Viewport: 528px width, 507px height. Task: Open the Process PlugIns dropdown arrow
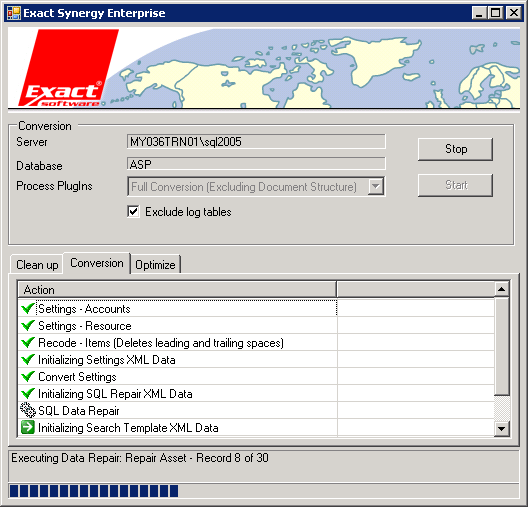(x=375, y=186)
